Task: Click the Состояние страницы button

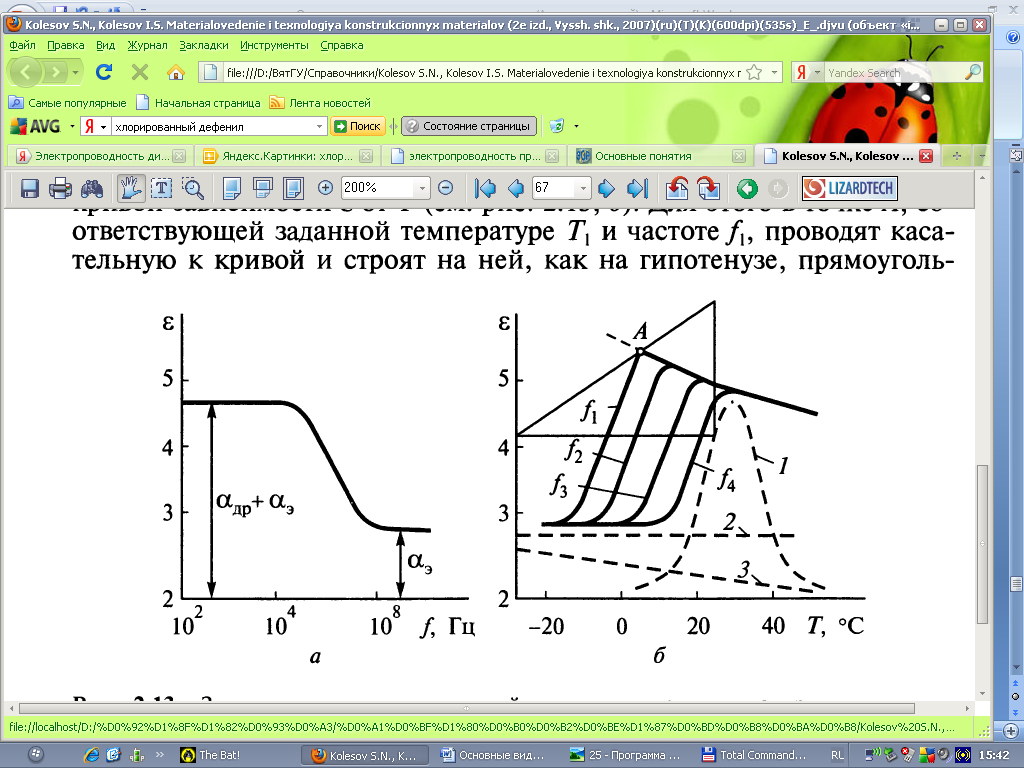Action: click(x=469, y=127)
